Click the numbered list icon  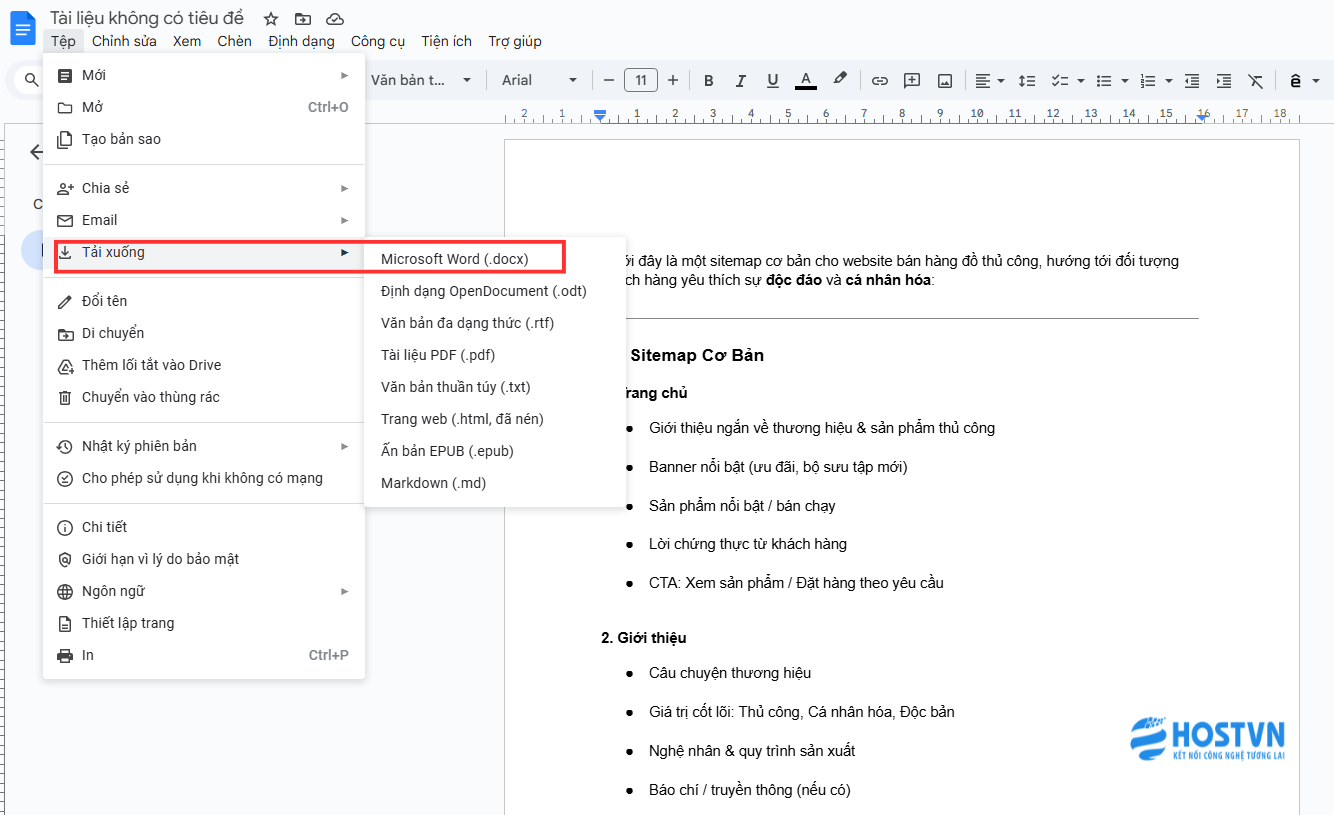[x=1148, y=80]
